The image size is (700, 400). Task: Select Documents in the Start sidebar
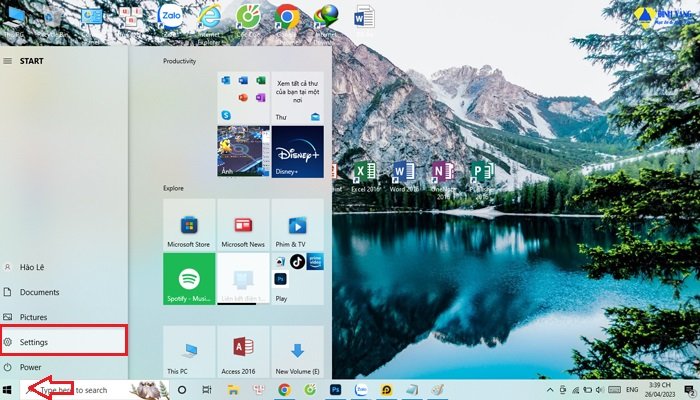[x=40, y=292]
